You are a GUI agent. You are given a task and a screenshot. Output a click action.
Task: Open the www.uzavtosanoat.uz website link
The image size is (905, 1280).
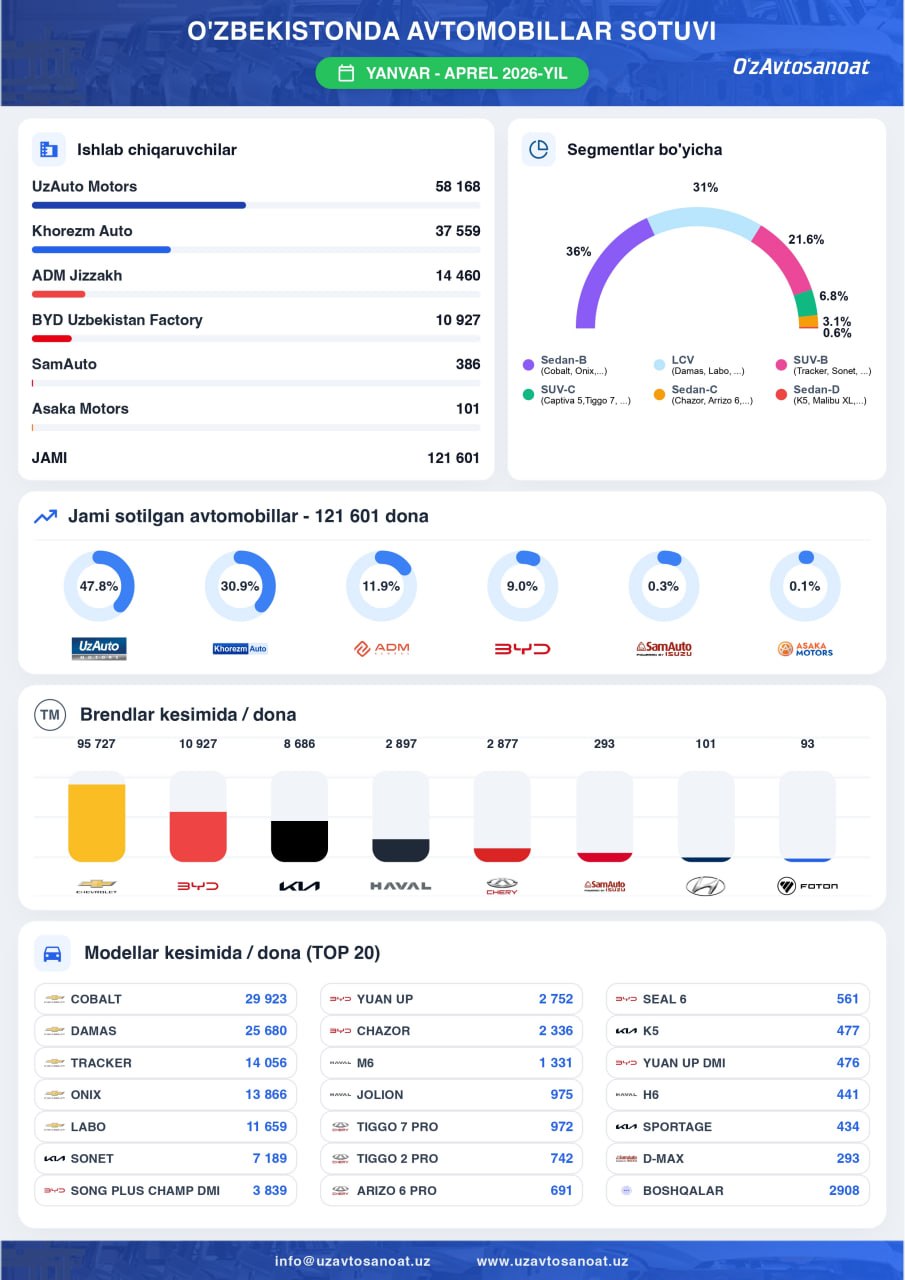point(552,1261)
